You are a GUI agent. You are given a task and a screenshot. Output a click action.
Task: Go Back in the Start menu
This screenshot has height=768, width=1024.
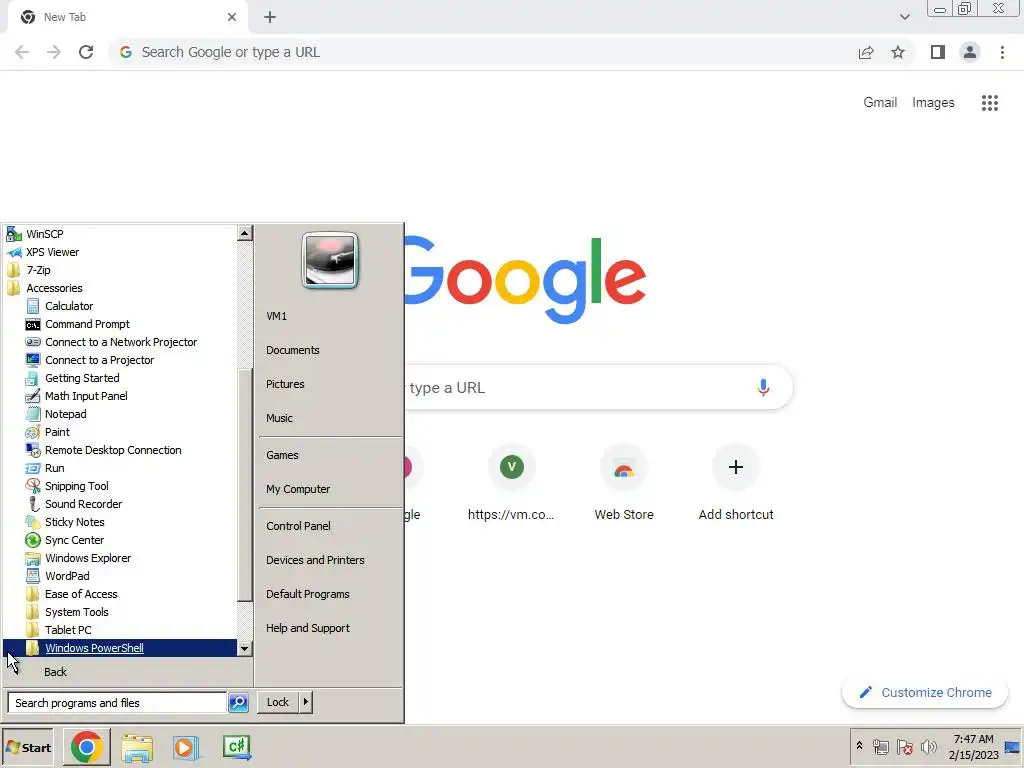(x=55, y=672)
